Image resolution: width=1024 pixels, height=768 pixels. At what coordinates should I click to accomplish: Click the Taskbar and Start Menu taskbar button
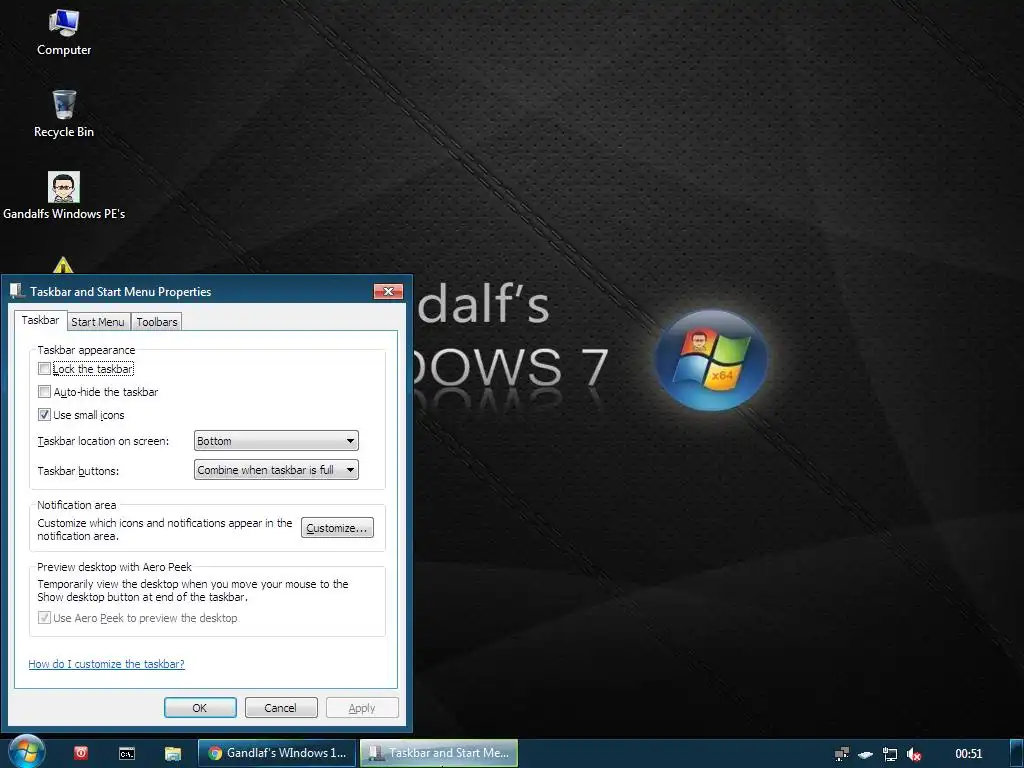click(x=439, y=753)
